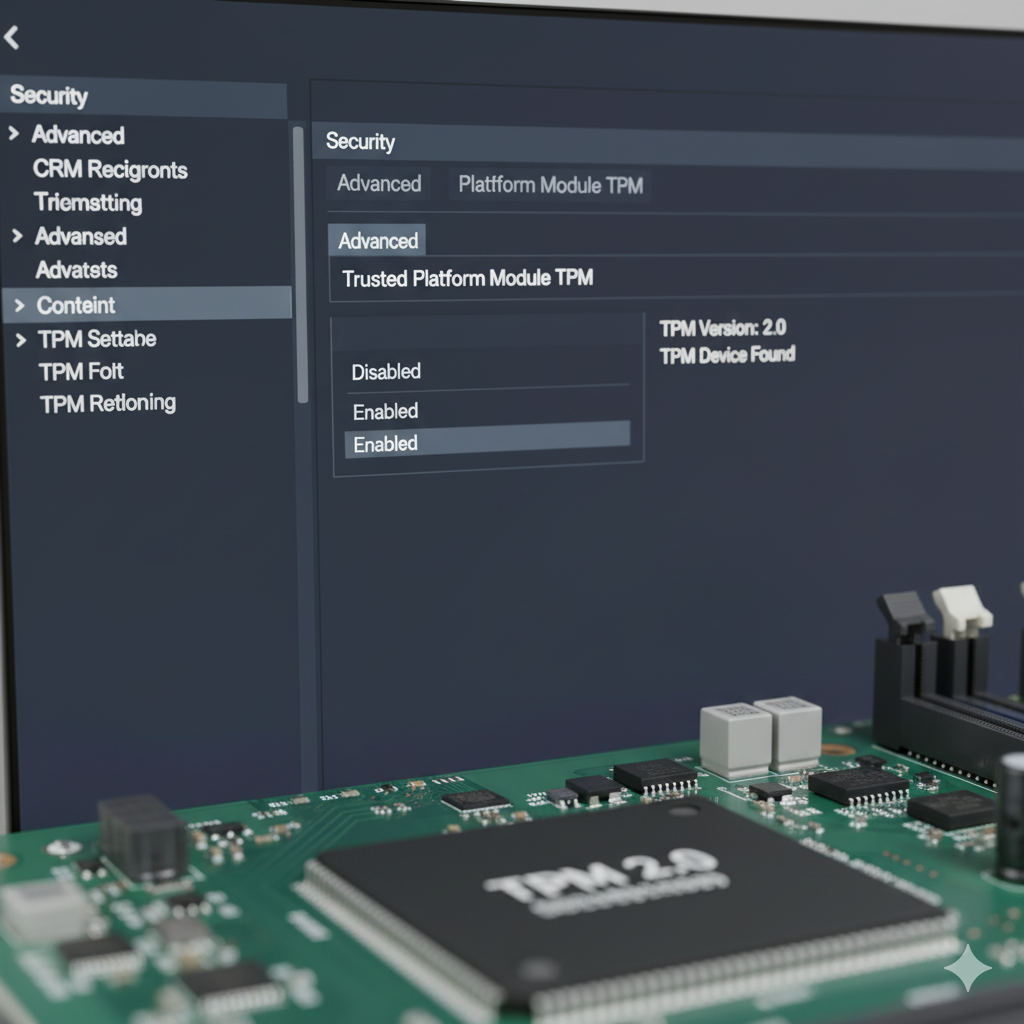Screen dimensions: 1024x1024
Task: Expand the TPM Settabe chevron
Action: pos(21,340)
